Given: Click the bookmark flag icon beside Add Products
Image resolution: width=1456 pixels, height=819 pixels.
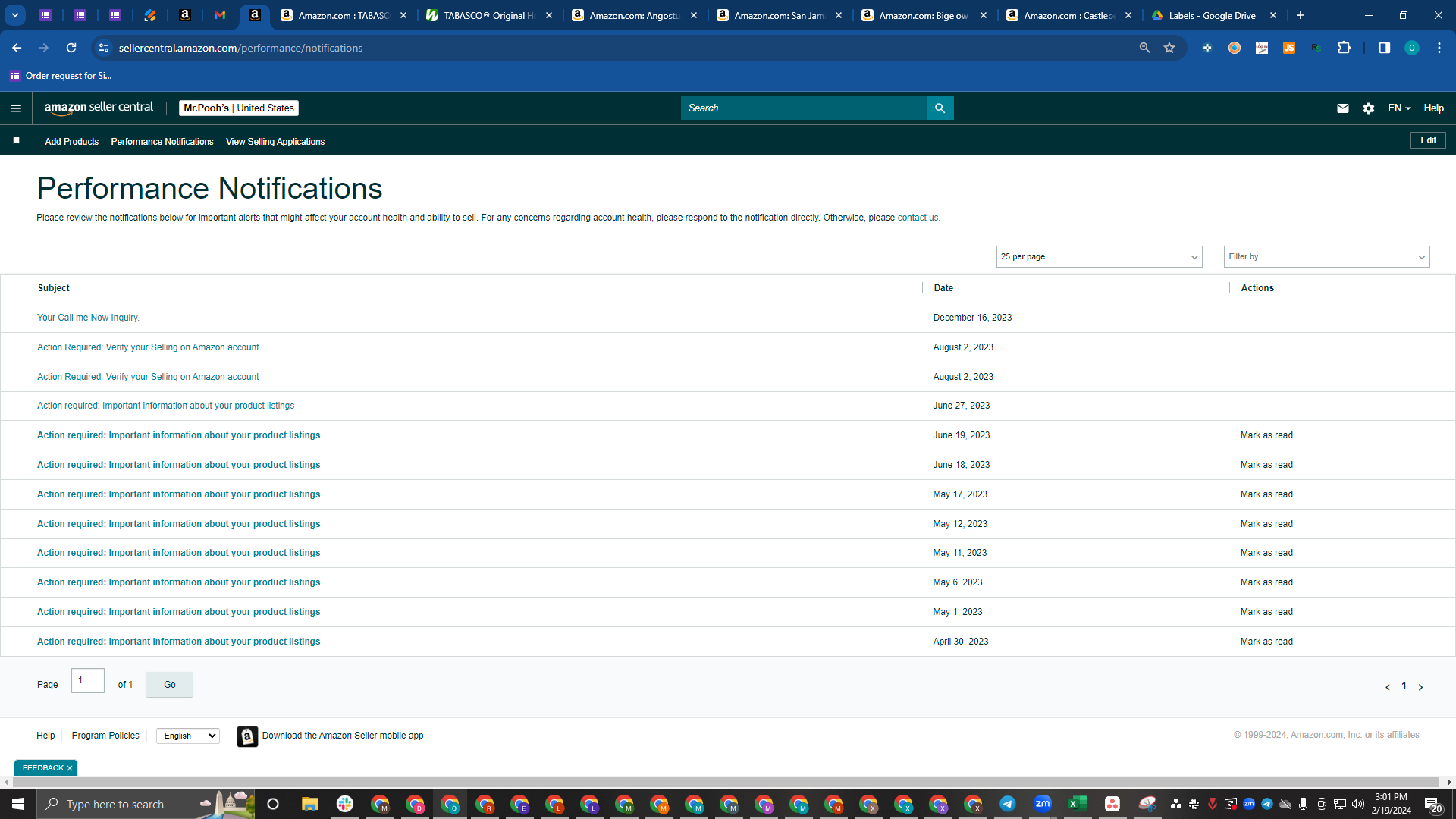Looking at the screenshot, I should tap(17, 141).
